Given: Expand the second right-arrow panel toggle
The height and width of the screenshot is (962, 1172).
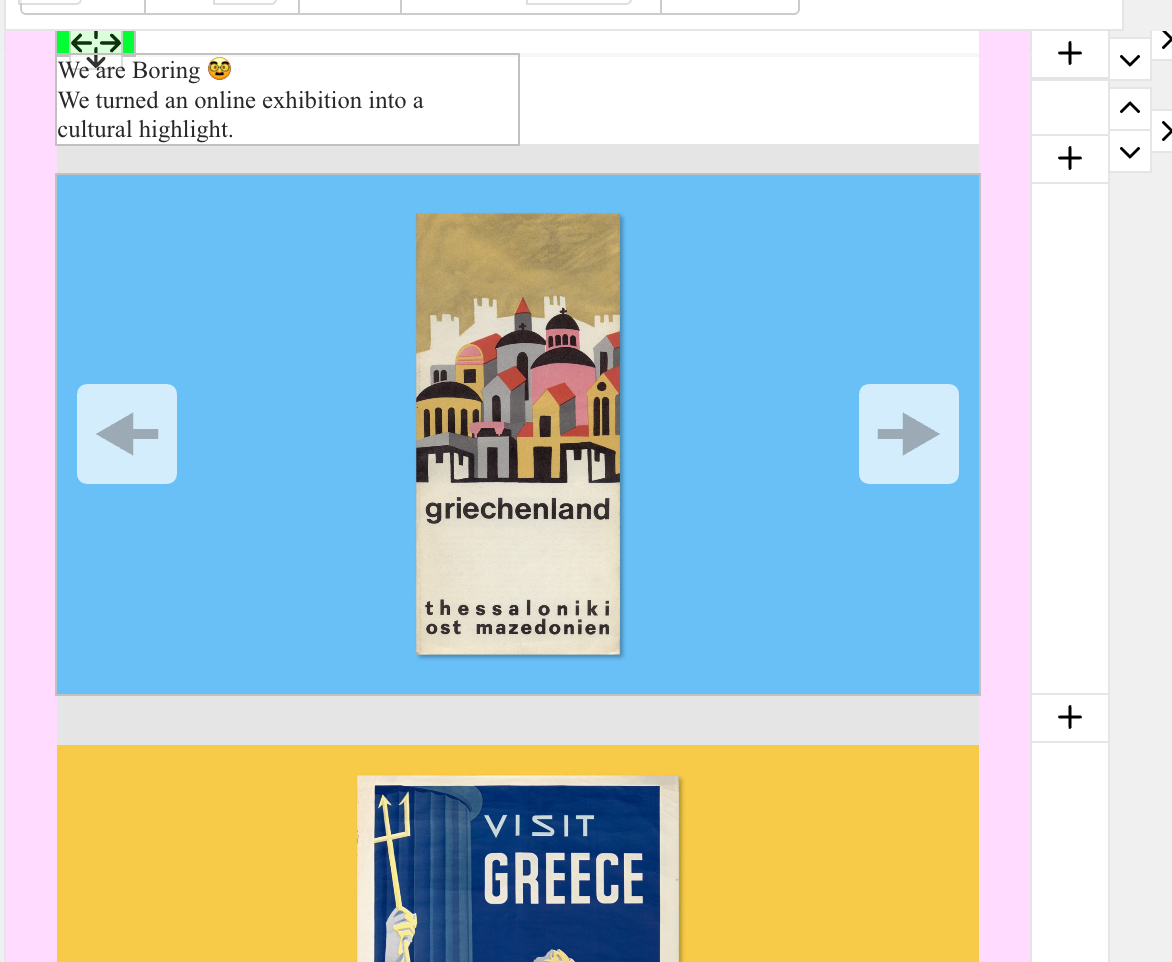Looking at the screenshot, I should click(1164, 131).
